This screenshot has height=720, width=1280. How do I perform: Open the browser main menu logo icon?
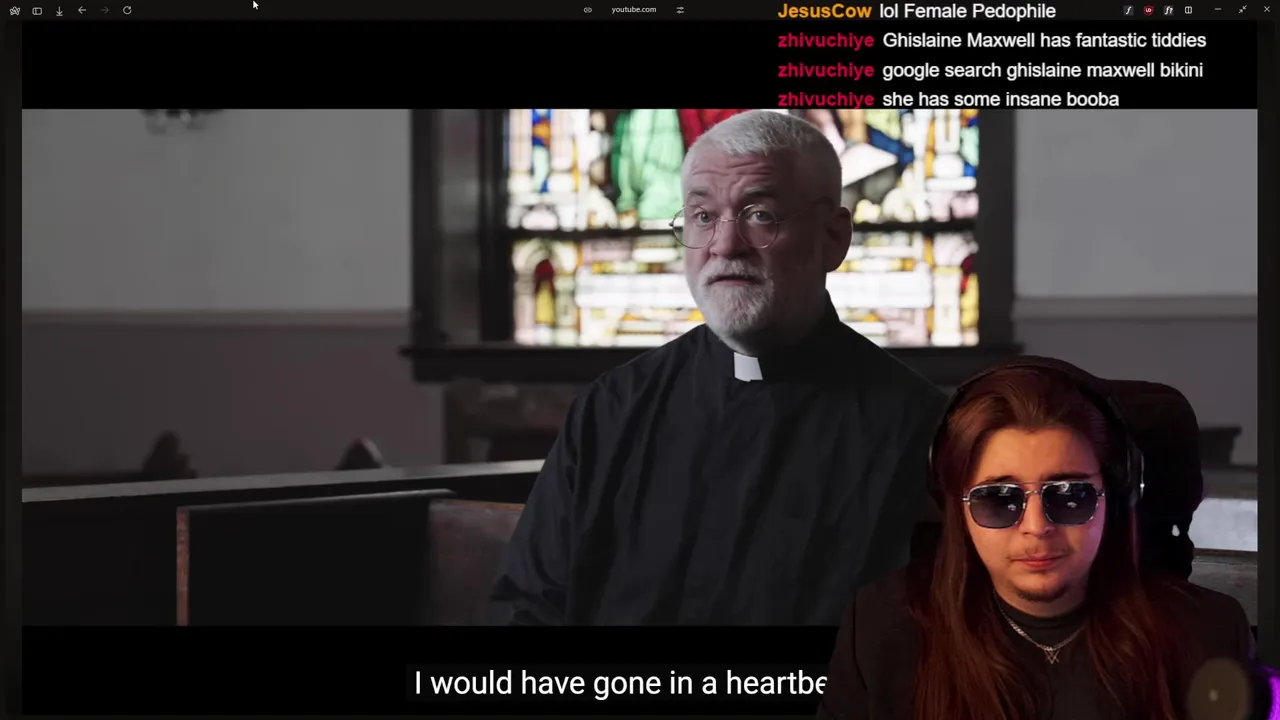click(x=14, y=10)
